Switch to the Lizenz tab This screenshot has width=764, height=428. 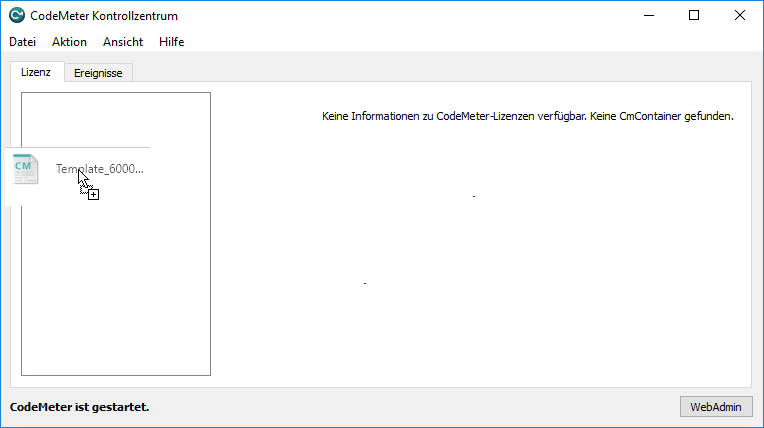36,72
